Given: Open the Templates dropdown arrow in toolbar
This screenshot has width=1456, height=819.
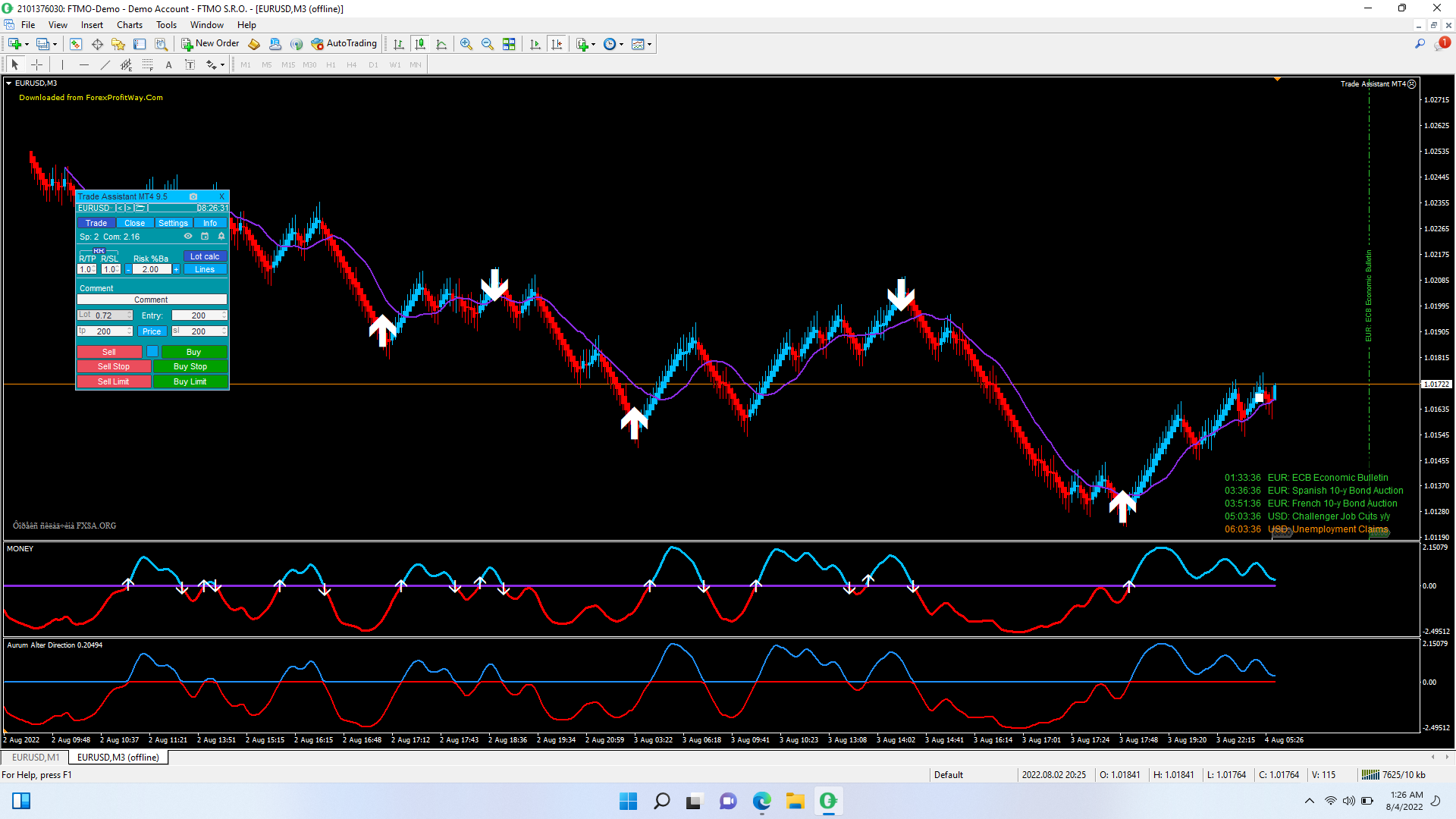Looking at the screenshot, I should click(x=650, y=44).
